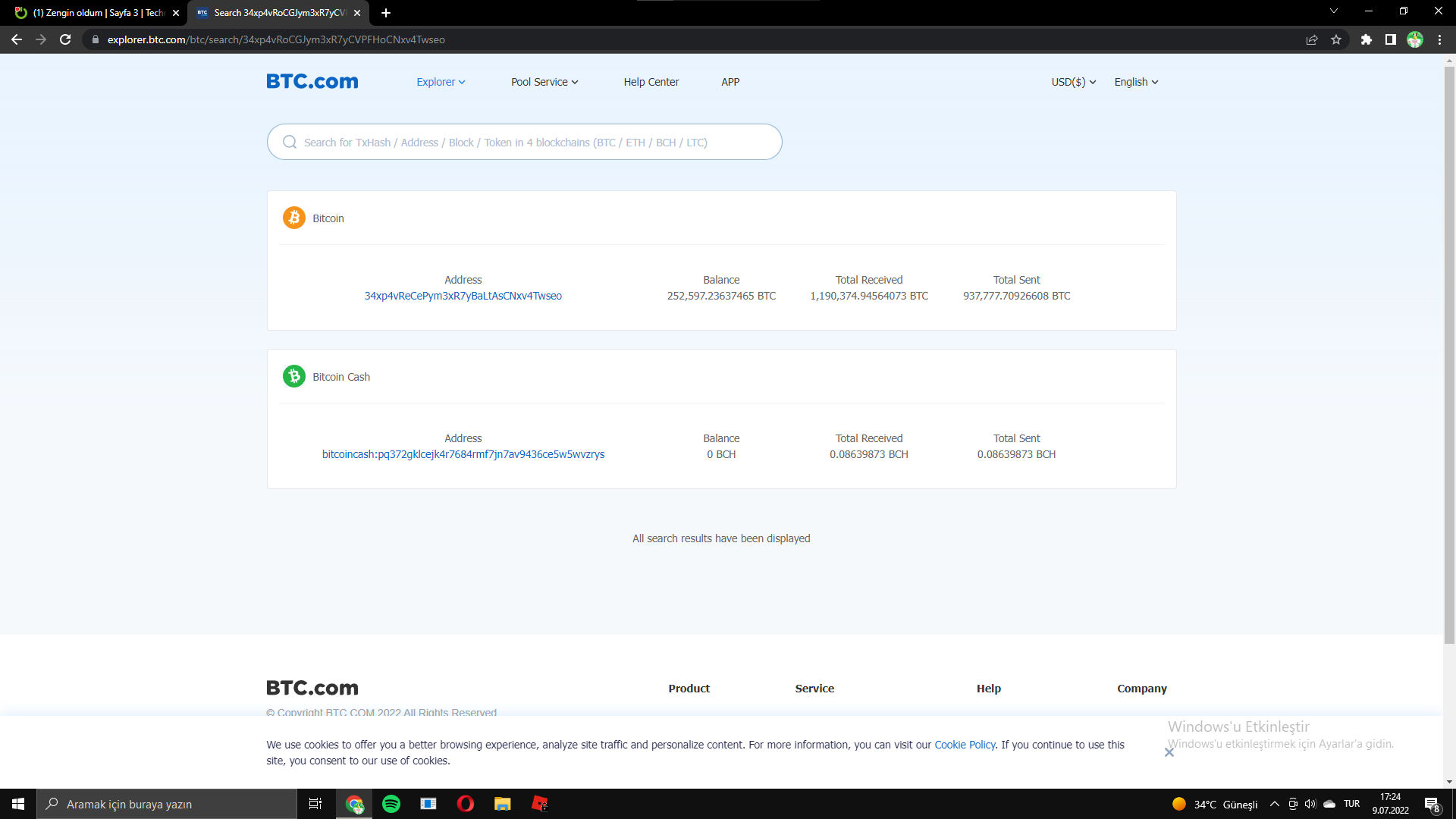Expand the Explorer dropdown menu
This screenshot has height=819, width=1456.
tap(441, 82)
